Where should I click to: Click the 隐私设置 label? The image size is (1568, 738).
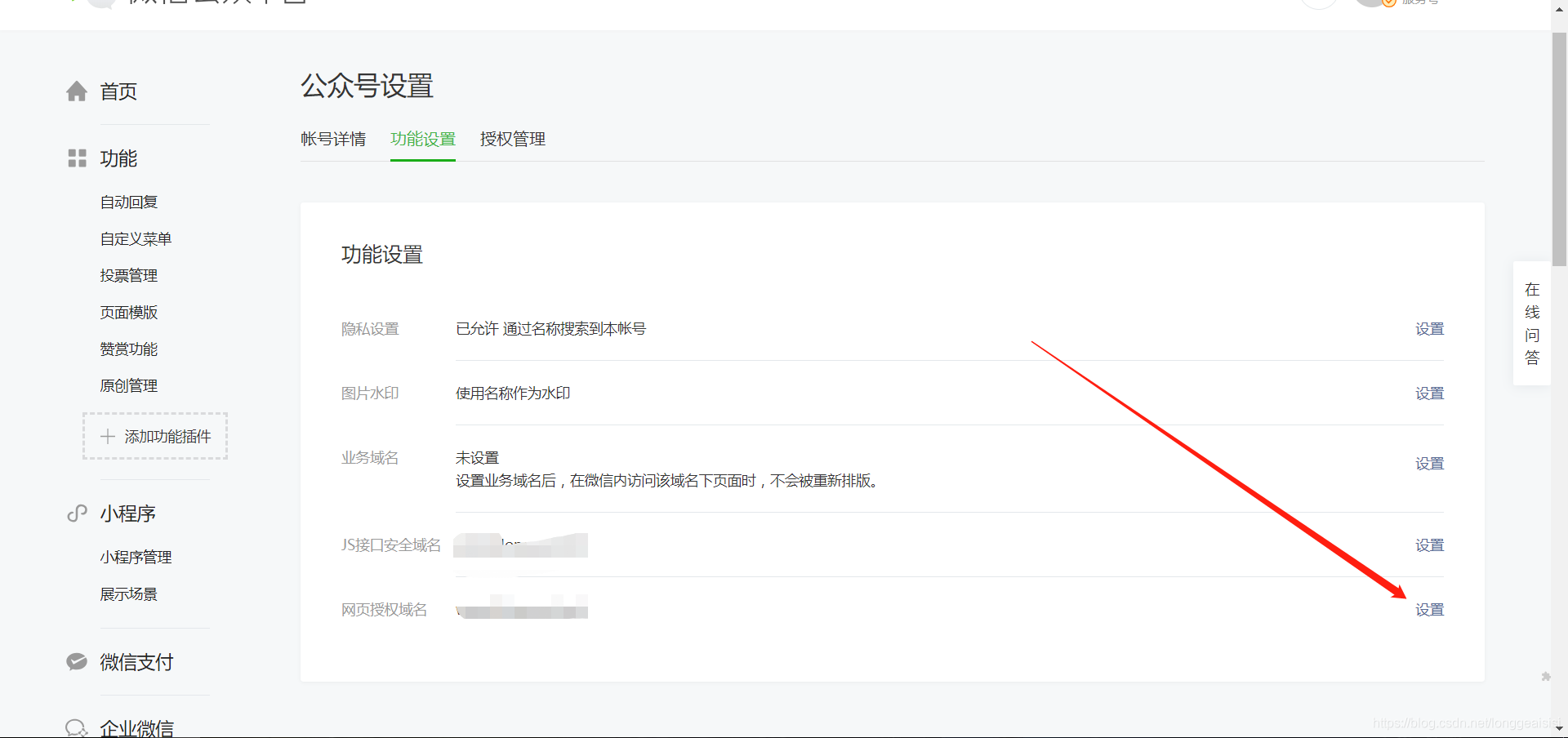370,329
